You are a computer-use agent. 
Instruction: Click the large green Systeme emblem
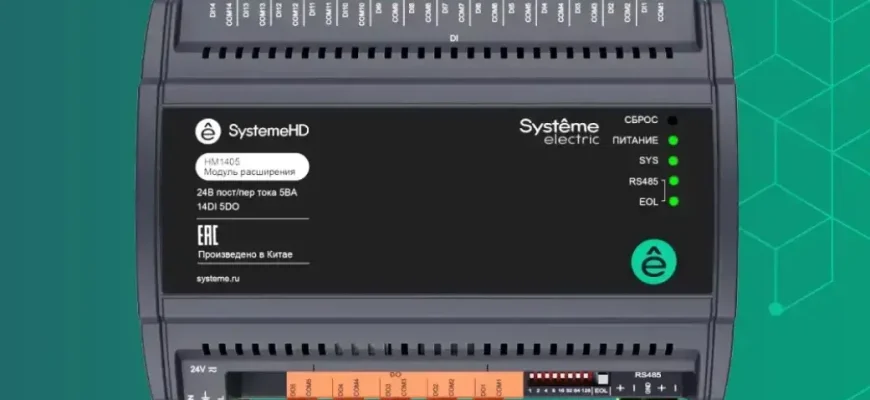[653, 262]
